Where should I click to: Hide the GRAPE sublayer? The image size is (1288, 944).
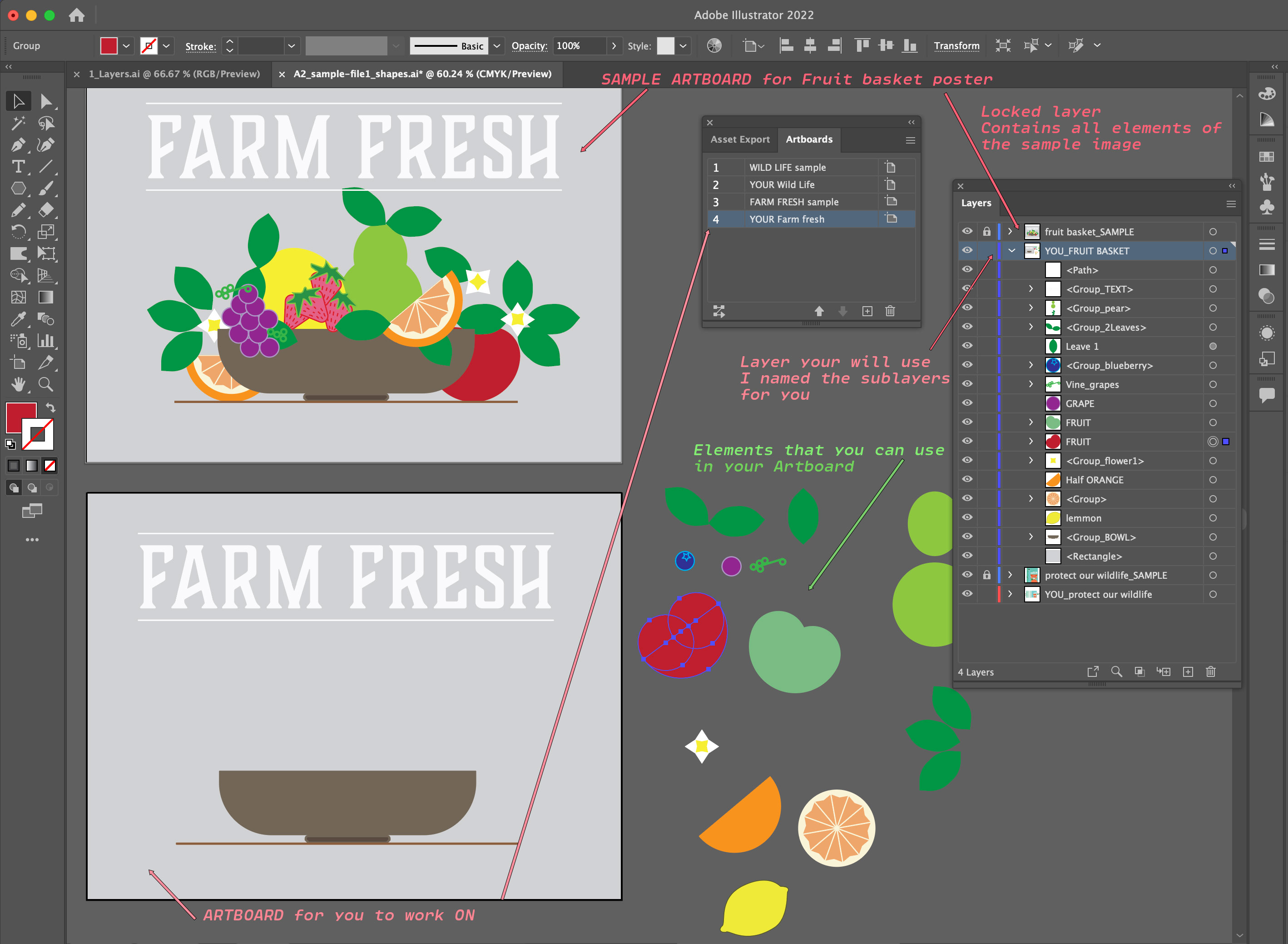click(967, 403)
